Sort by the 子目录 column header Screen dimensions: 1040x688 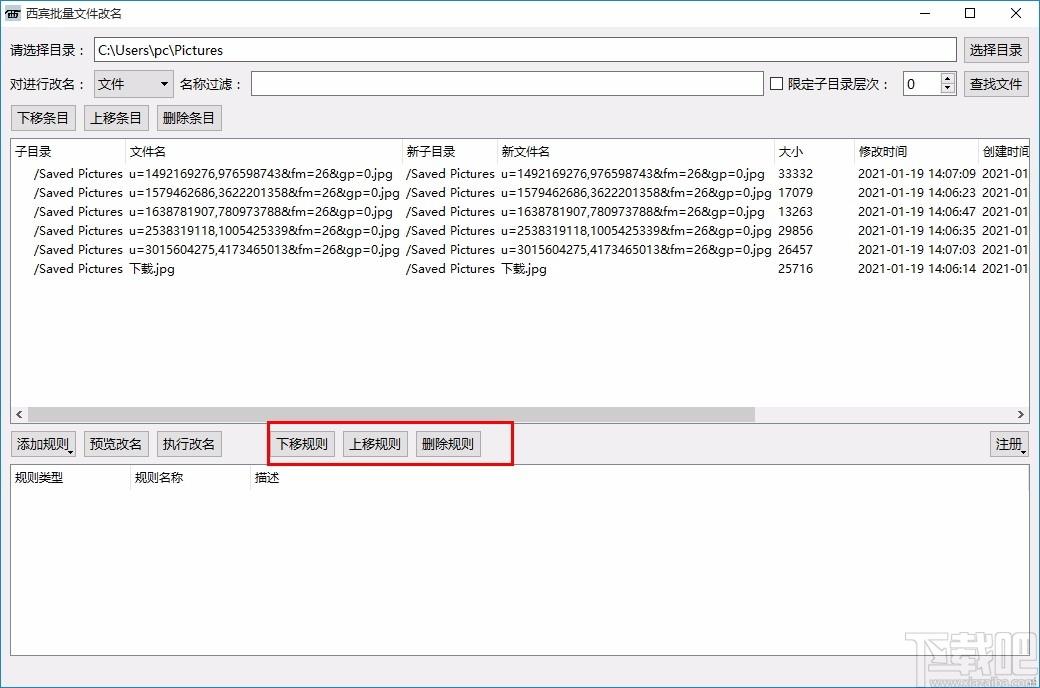tap(68, 151)
